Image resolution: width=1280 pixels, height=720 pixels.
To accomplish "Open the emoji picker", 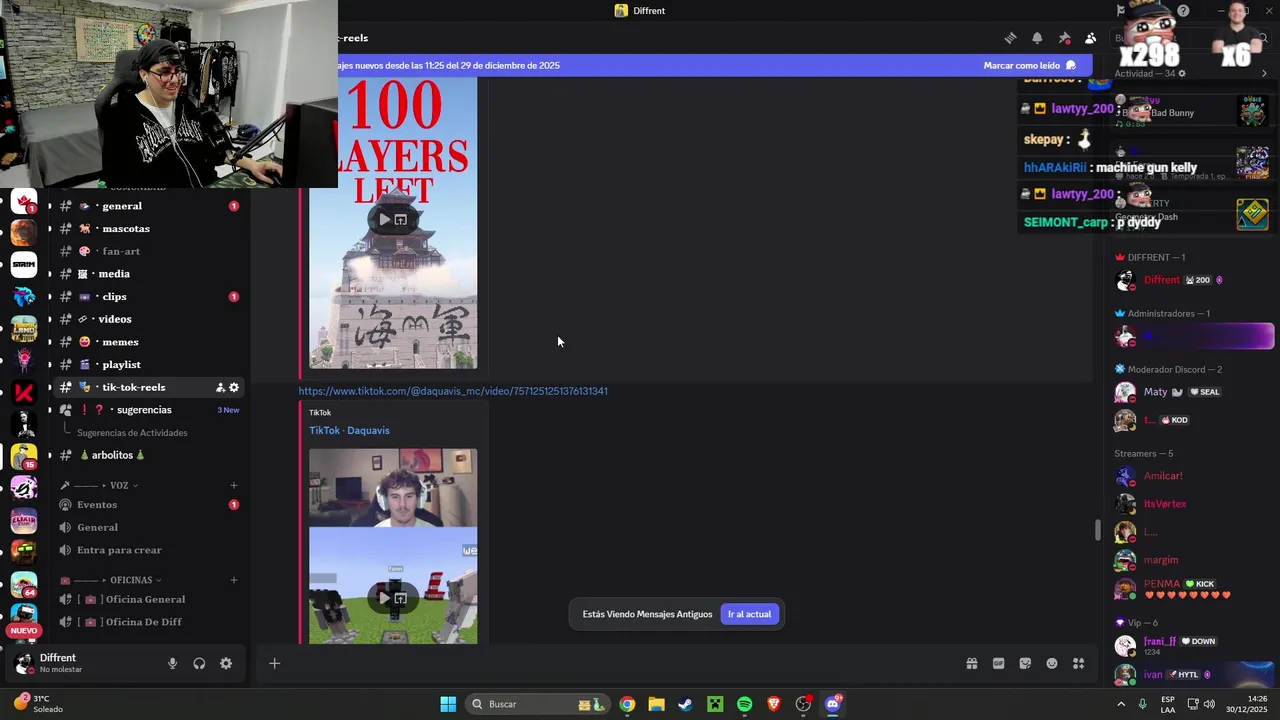I will (x=1052, y=663).
